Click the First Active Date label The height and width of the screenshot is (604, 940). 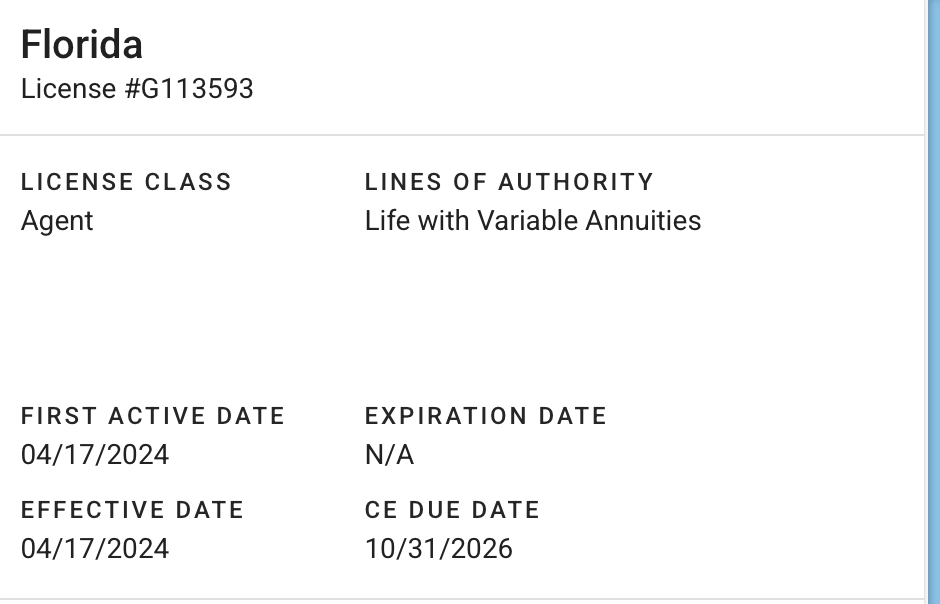tap(153, 416)
